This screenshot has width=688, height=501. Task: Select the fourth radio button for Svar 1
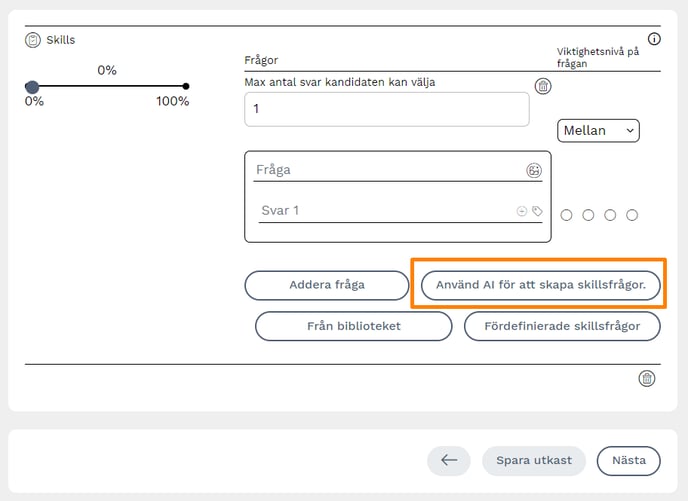tap(632, 215)
